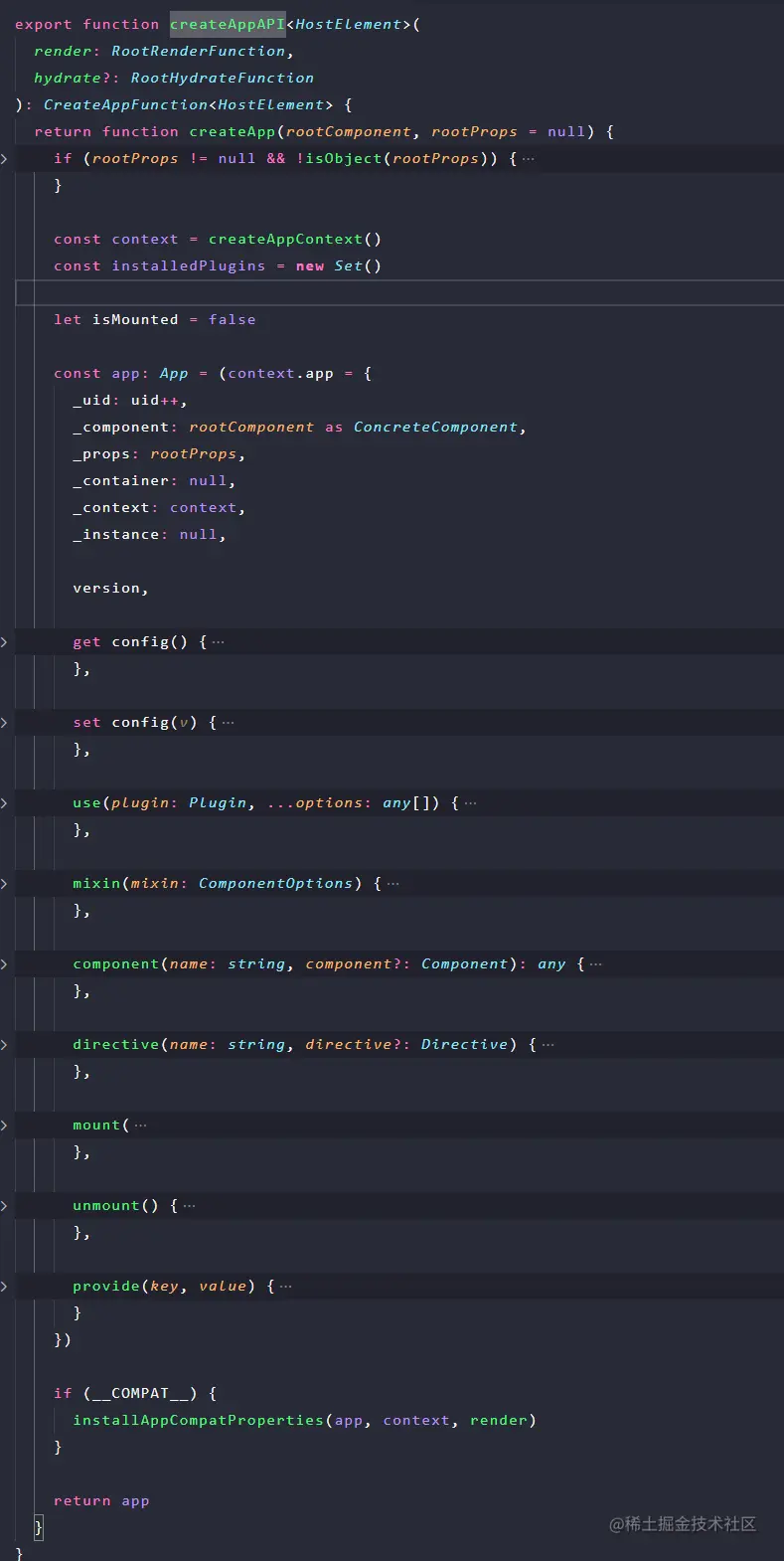Click the ellipsis after unmount()
The height and width of the screenshot is (1561, 784).
point(189,1206)
